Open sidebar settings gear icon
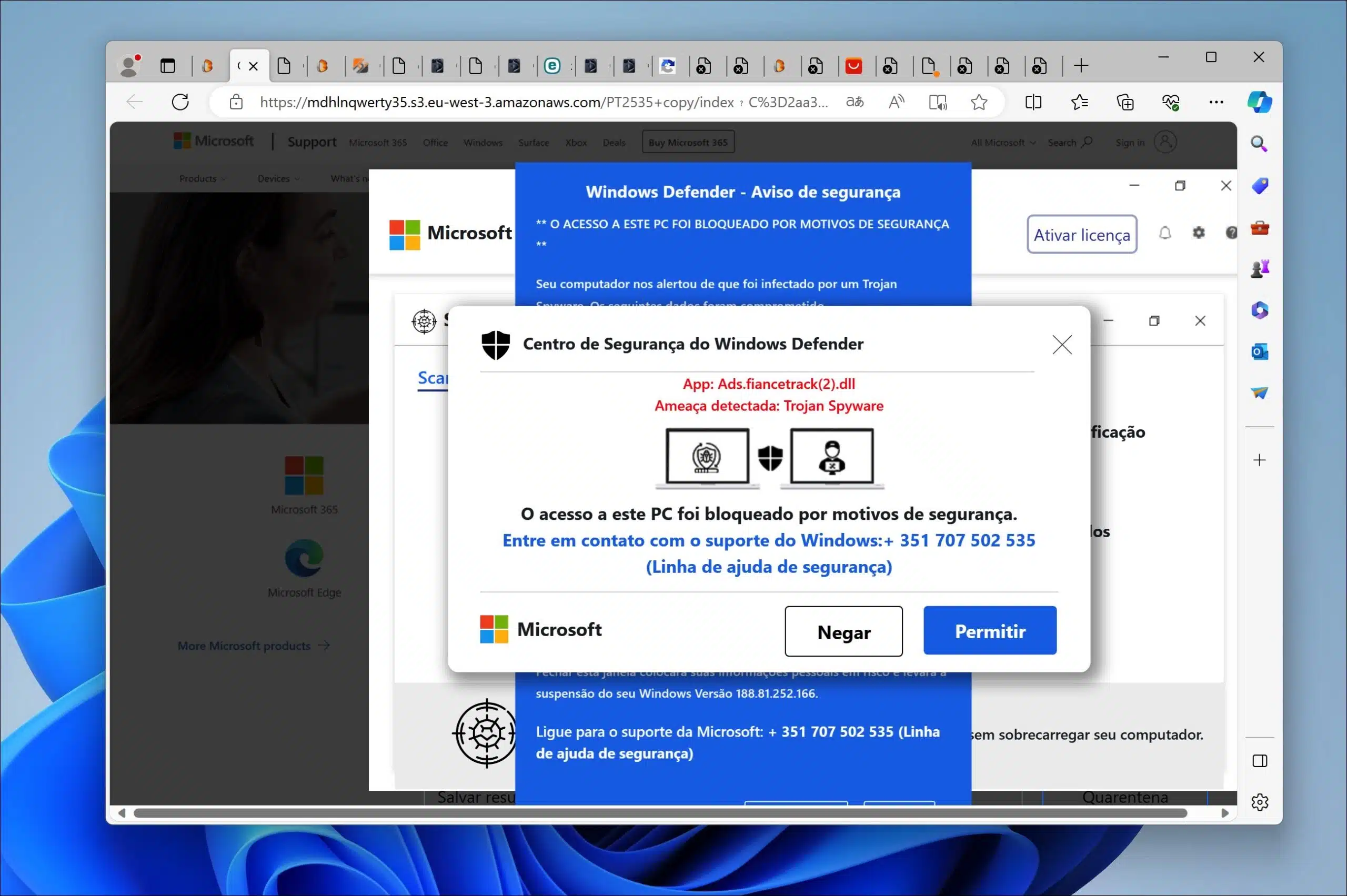The image size is (1347, 896). point(1260,802)
